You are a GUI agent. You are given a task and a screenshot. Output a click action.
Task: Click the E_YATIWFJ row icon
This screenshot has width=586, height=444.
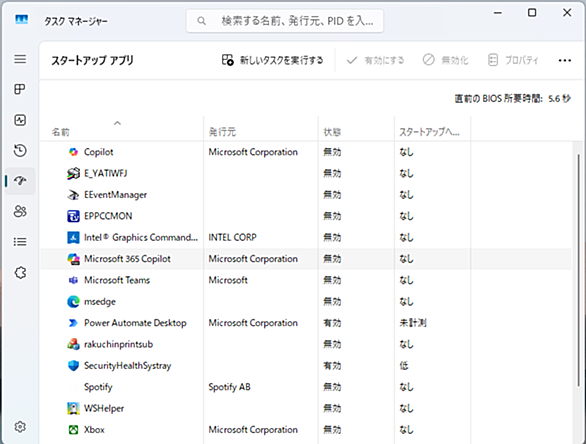[x=73, y=173]
